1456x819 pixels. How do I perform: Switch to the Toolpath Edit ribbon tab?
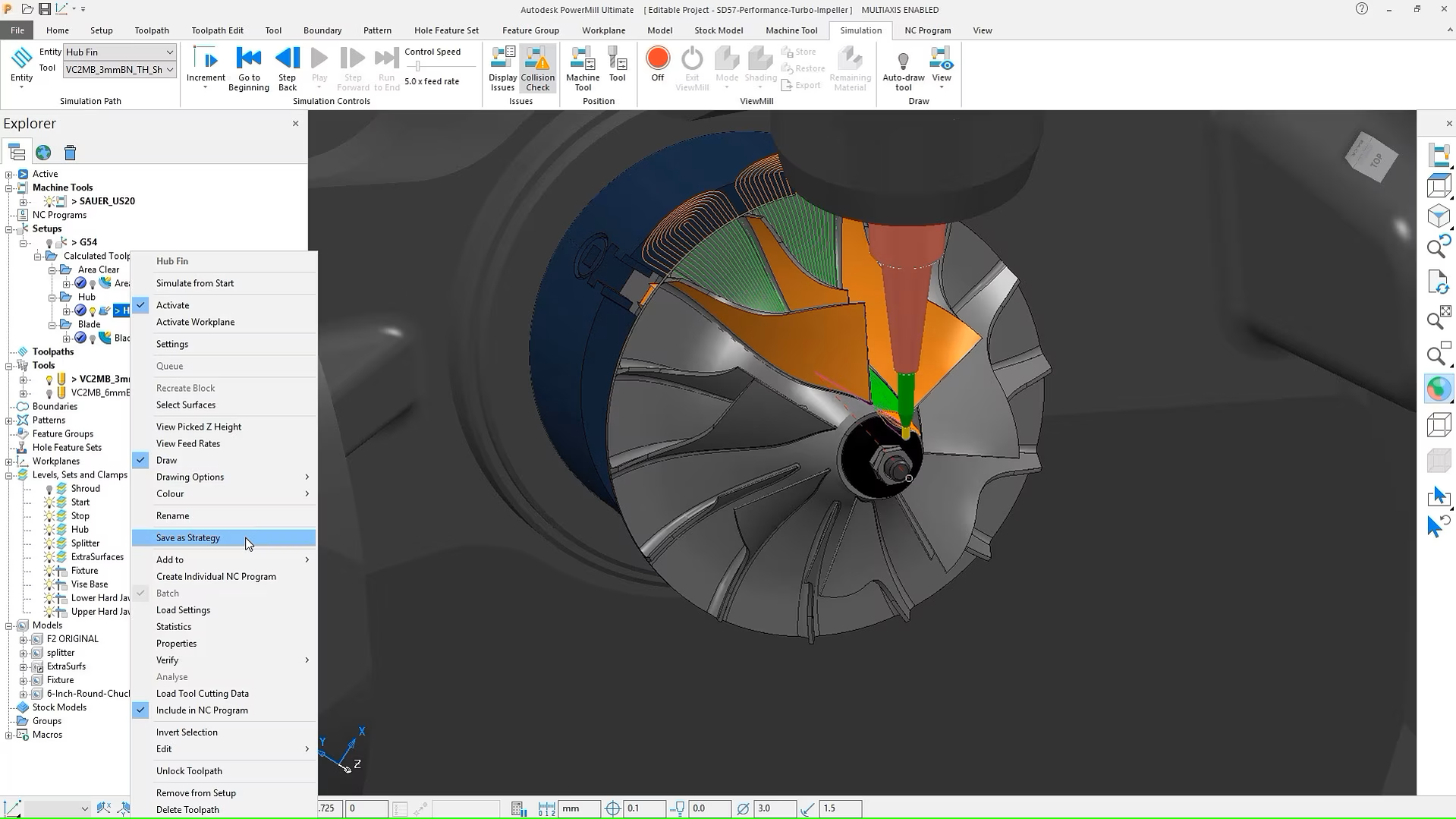[x=217, y=30]
